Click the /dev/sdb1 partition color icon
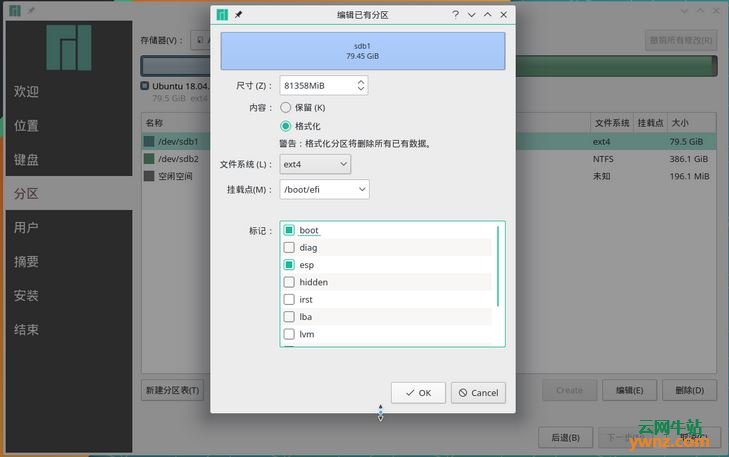Viewport: 729px width, 457px height. [149, 142]
